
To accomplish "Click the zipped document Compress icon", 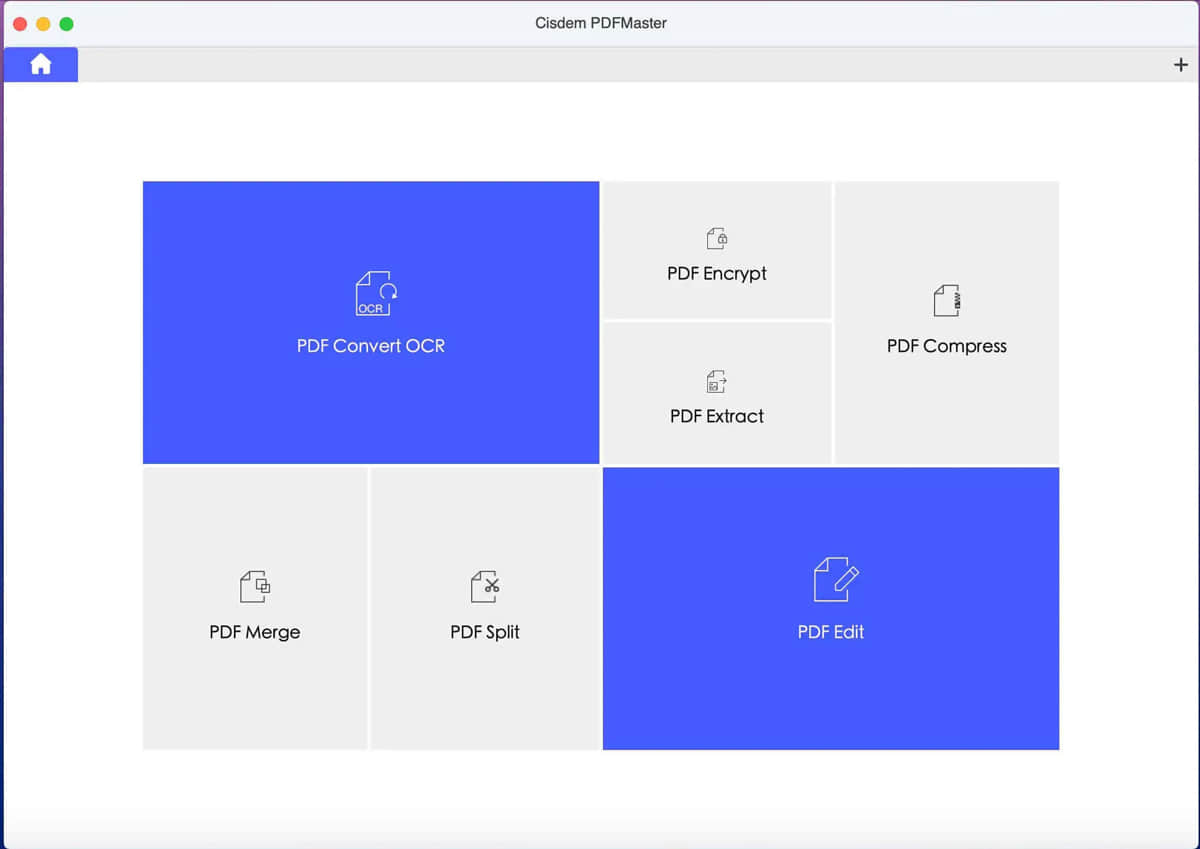I will 947,300.
